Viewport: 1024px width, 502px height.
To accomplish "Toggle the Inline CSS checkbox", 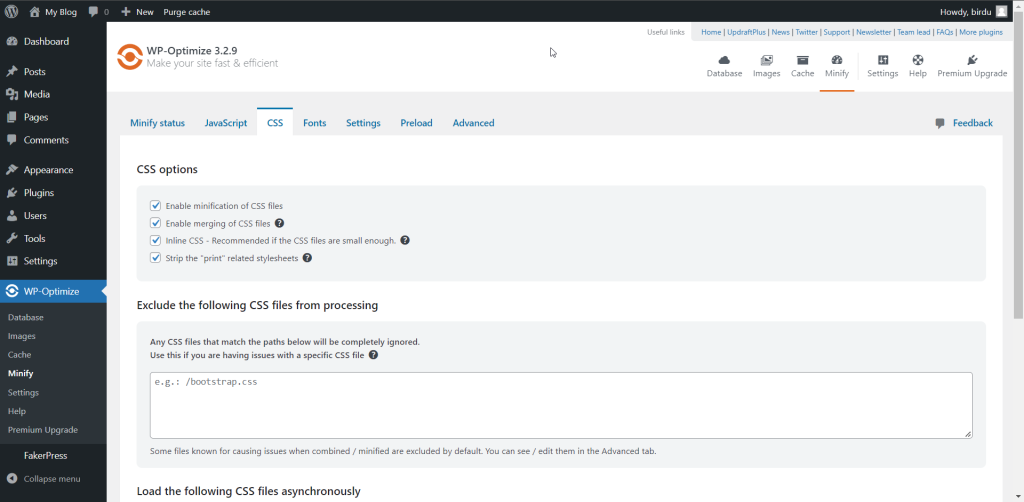I will (x=155, y=240).
